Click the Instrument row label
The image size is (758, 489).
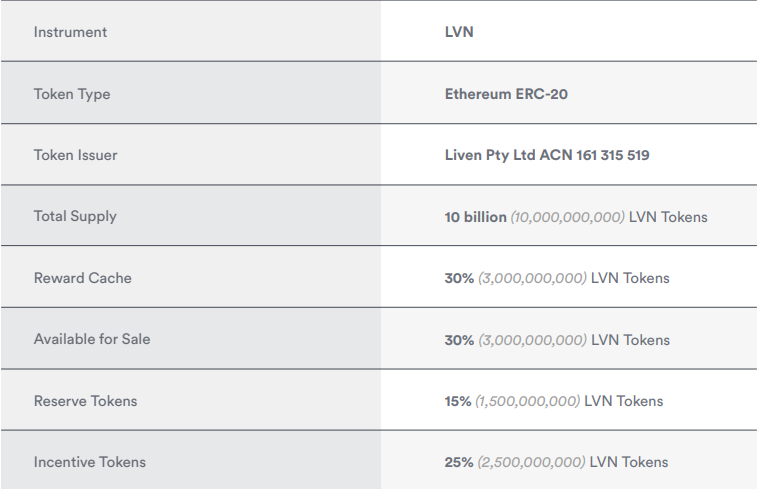coord(70,32)
